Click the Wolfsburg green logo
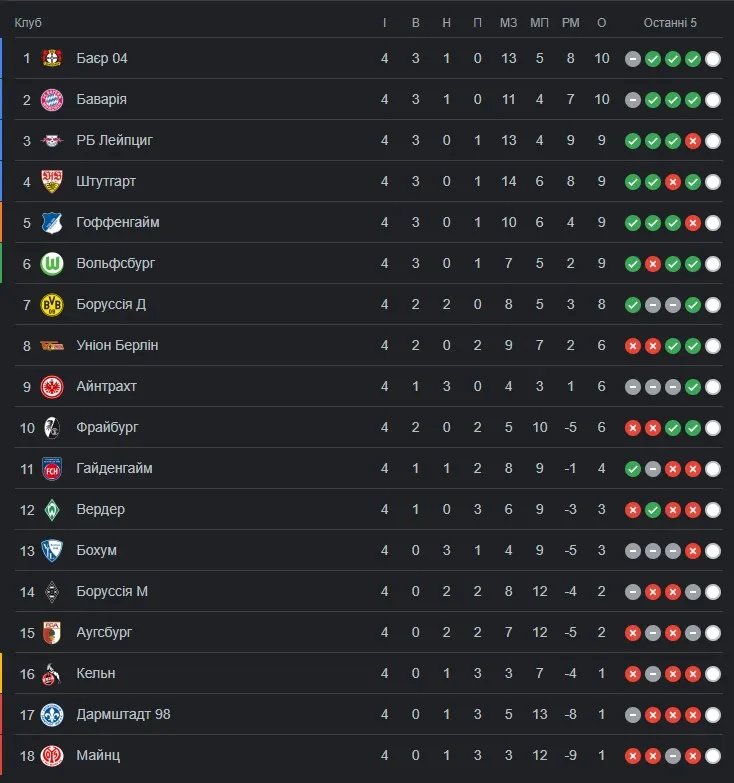 (x=52, y=263)
